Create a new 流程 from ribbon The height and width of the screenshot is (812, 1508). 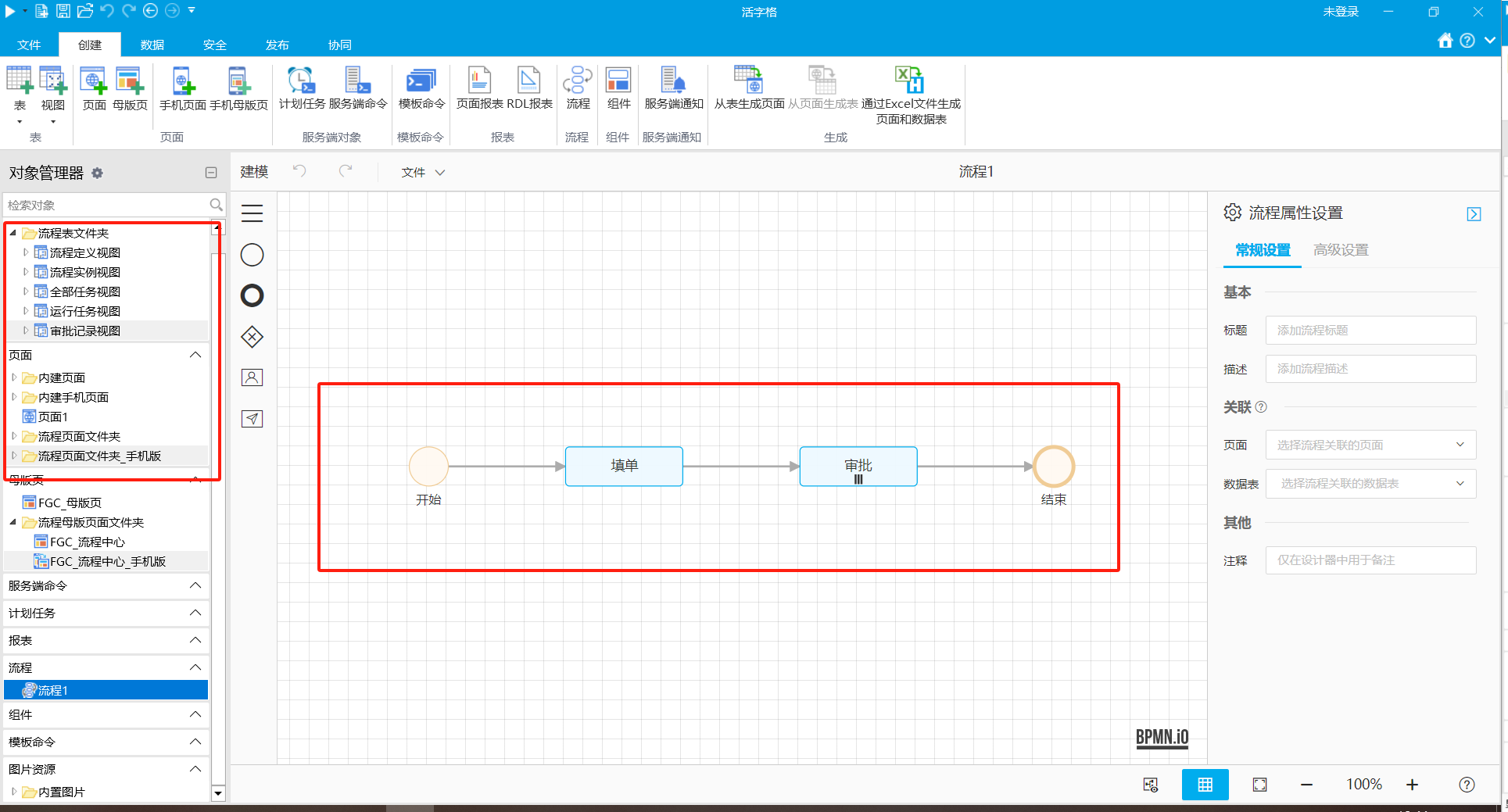click(x=578, y=88)
